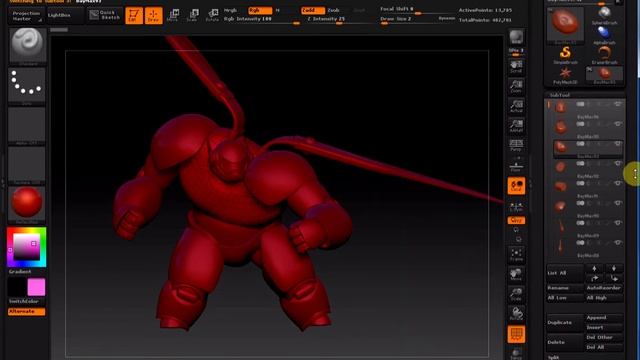Viewport: 640px width, 360px height.
Task: Click the All Low button
Action: point(565,298)
